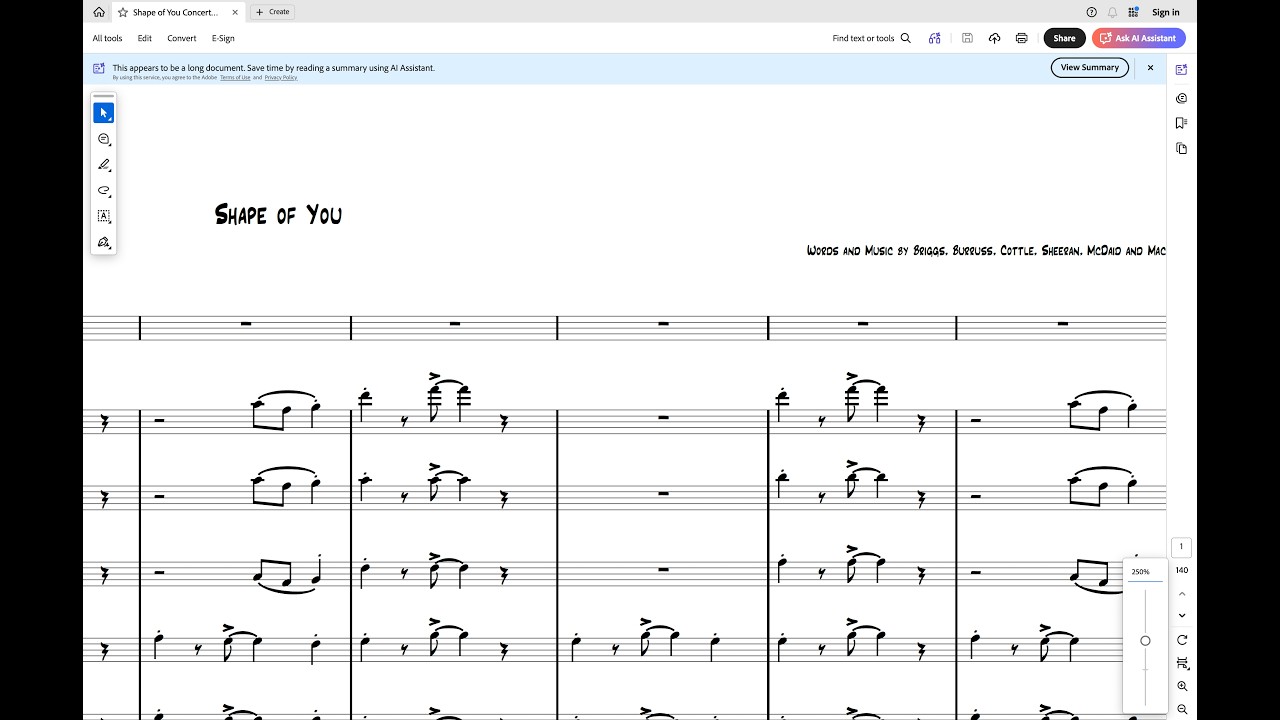Pick the highlighter pen tool
Screen dimensions: 1280x720
click(104, 165)
